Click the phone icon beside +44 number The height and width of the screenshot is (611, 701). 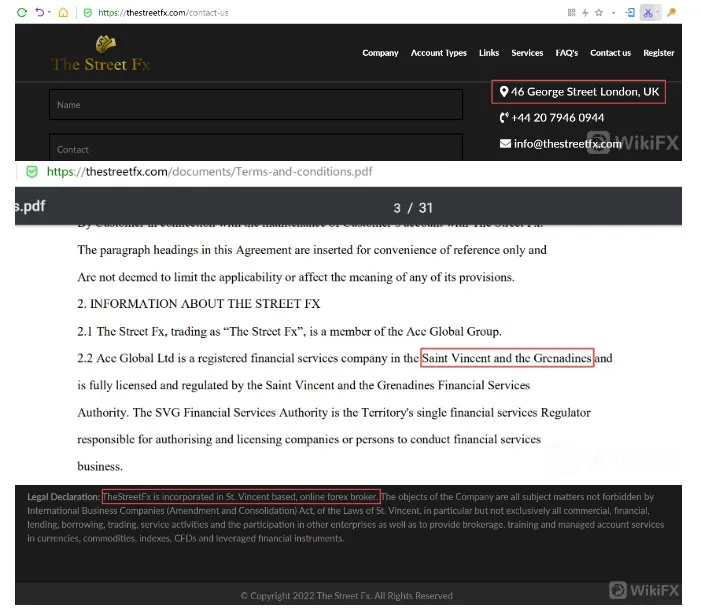coord(504,118)
